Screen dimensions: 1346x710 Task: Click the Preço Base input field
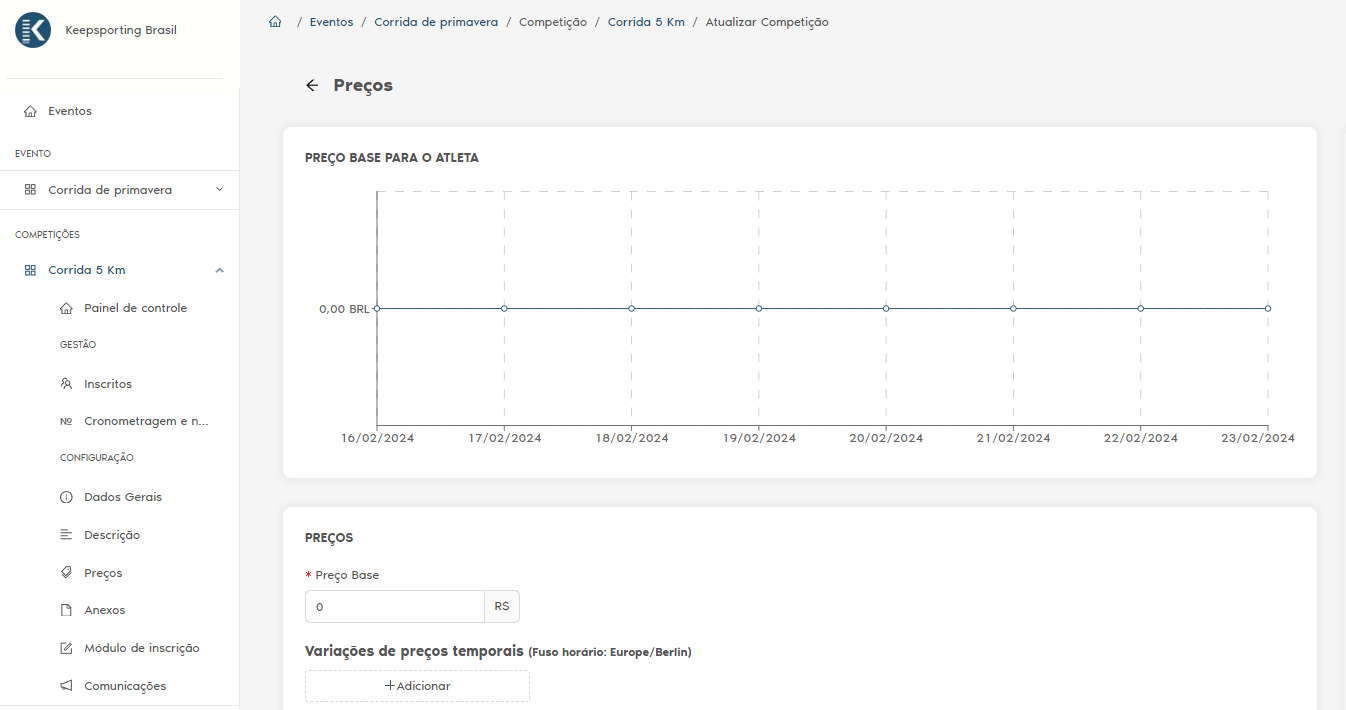(394, 607)
